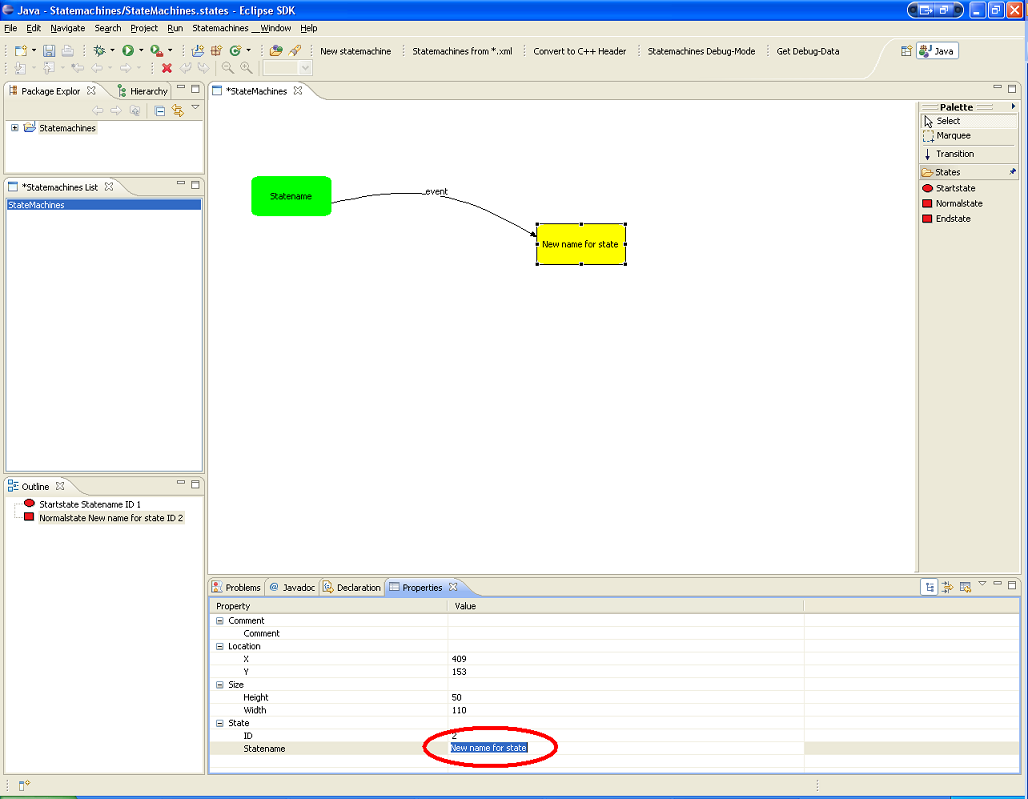This screenshot has height=799, width=1028.
Task: Zoom in with the plus magnifier icon
Action: [x=247, y=68]
